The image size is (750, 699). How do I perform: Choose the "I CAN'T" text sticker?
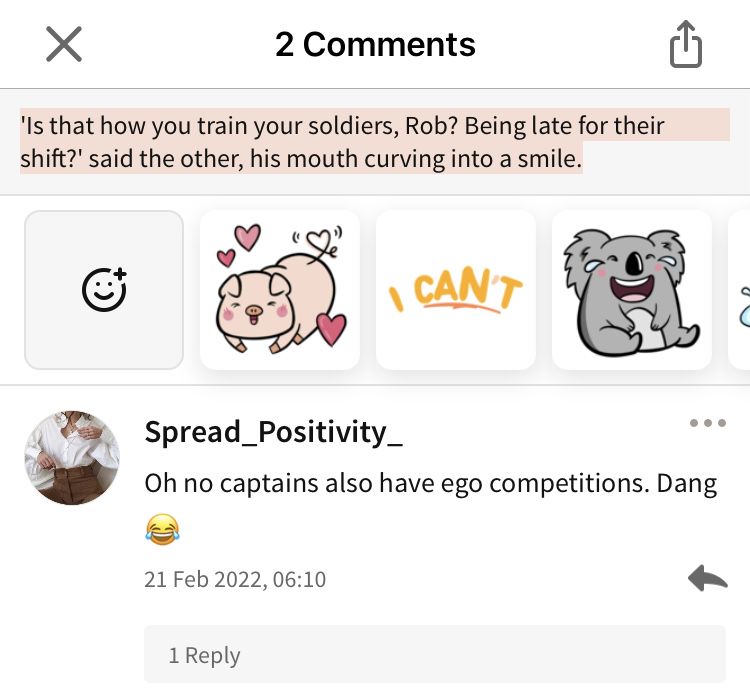(x=456, y=290)
